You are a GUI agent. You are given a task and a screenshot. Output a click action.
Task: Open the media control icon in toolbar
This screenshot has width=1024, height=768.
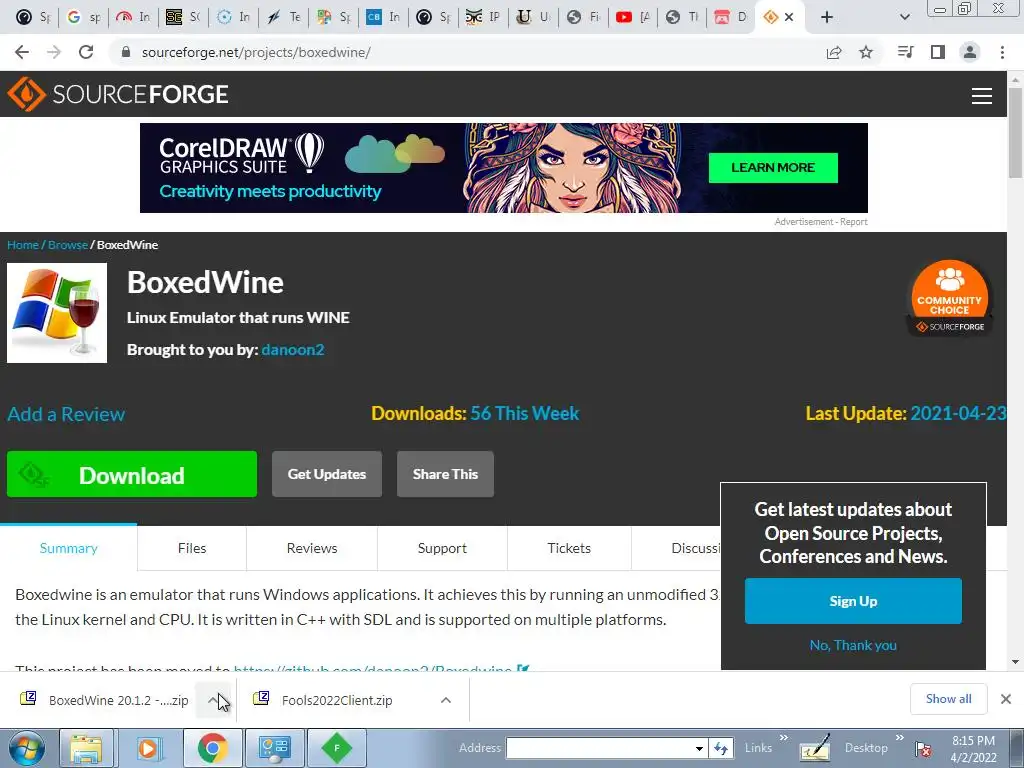(905, 52)
